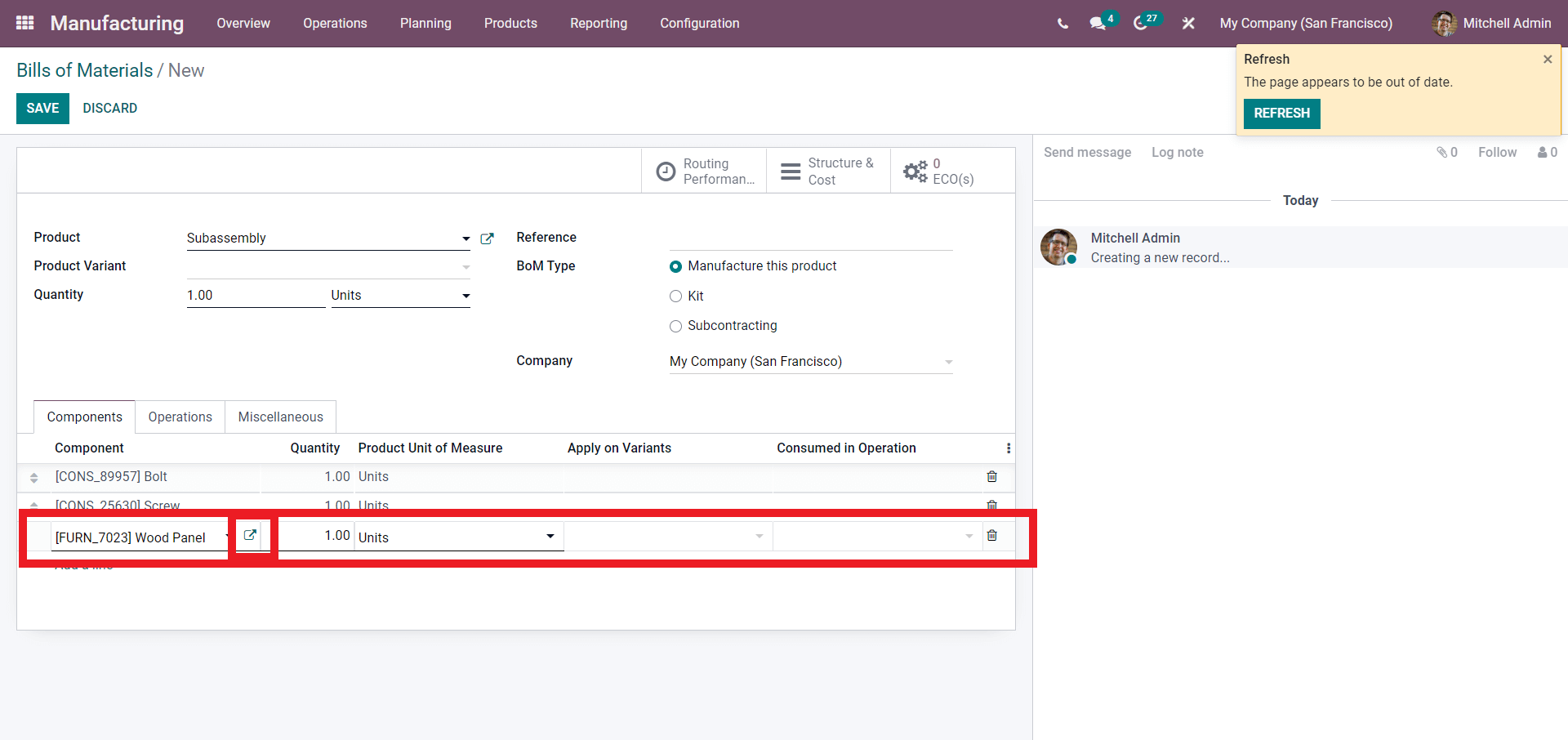
Task: Open the Operations top menu
Action: click(x=335, y=24)
